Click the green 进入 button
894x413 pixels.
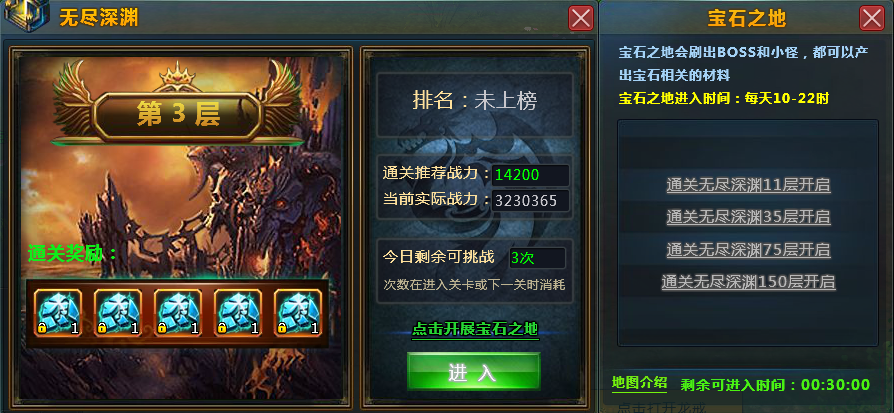(473, 371)
